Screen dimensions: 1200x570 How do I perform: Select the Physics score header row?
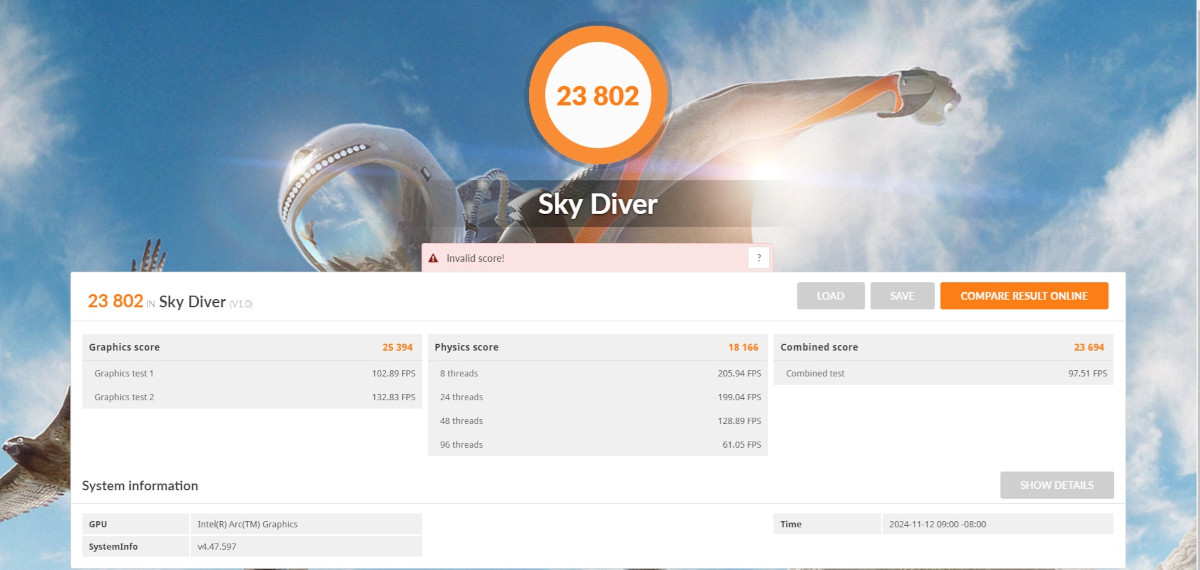click(597, 347)
